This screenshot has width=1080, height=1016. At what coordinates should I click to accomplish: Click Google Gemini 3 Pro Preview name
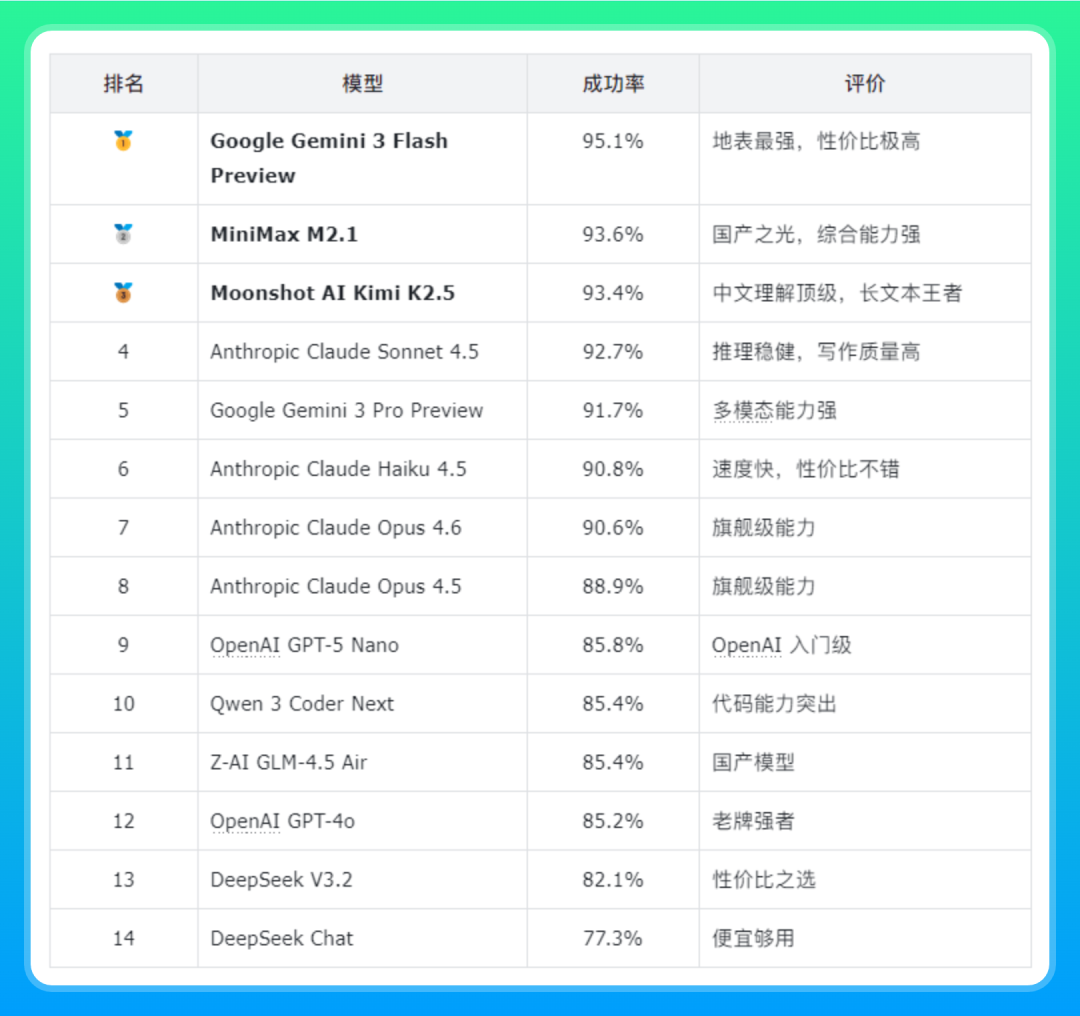(x=346, y=411)
